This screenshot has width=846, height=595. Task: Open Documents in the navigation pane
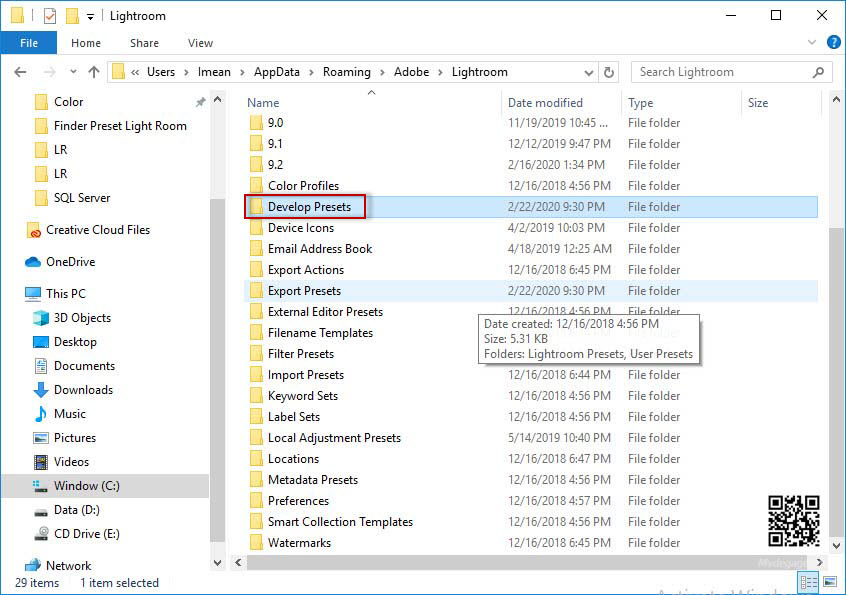tap(74, 366)
